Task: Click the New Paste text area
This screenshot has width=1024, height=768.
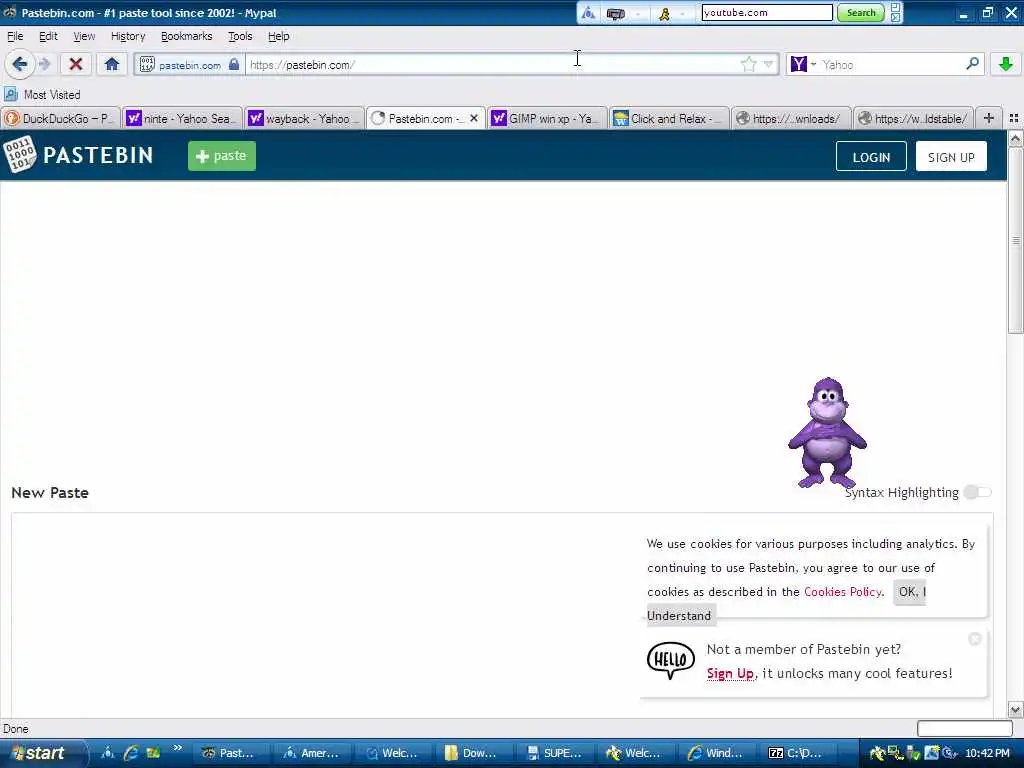Action: pos(324,614)
